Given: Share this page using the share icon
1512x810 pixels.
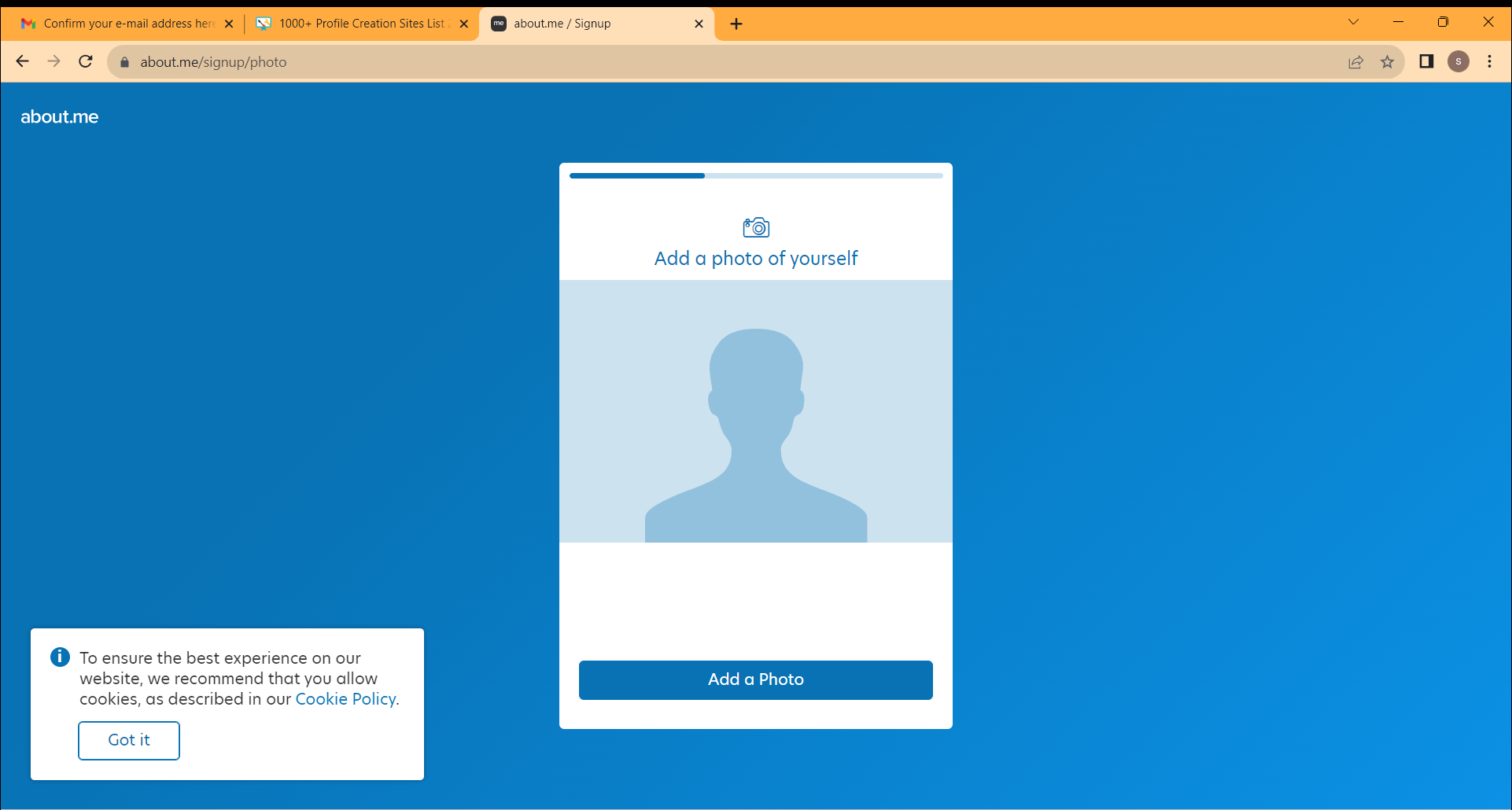Looking at the screenshot, I should tap(1355, 62).
